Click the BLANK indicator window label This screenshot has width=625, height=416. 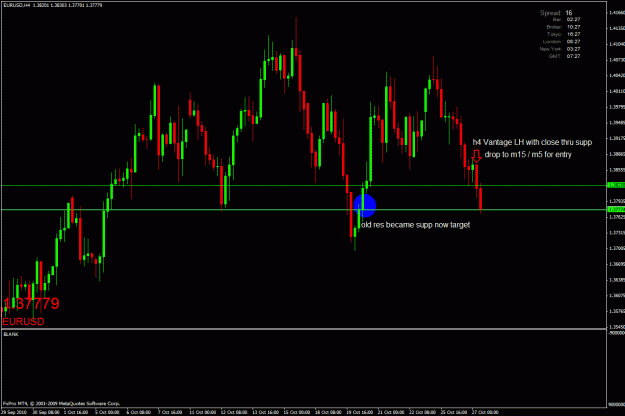[11, 334]
